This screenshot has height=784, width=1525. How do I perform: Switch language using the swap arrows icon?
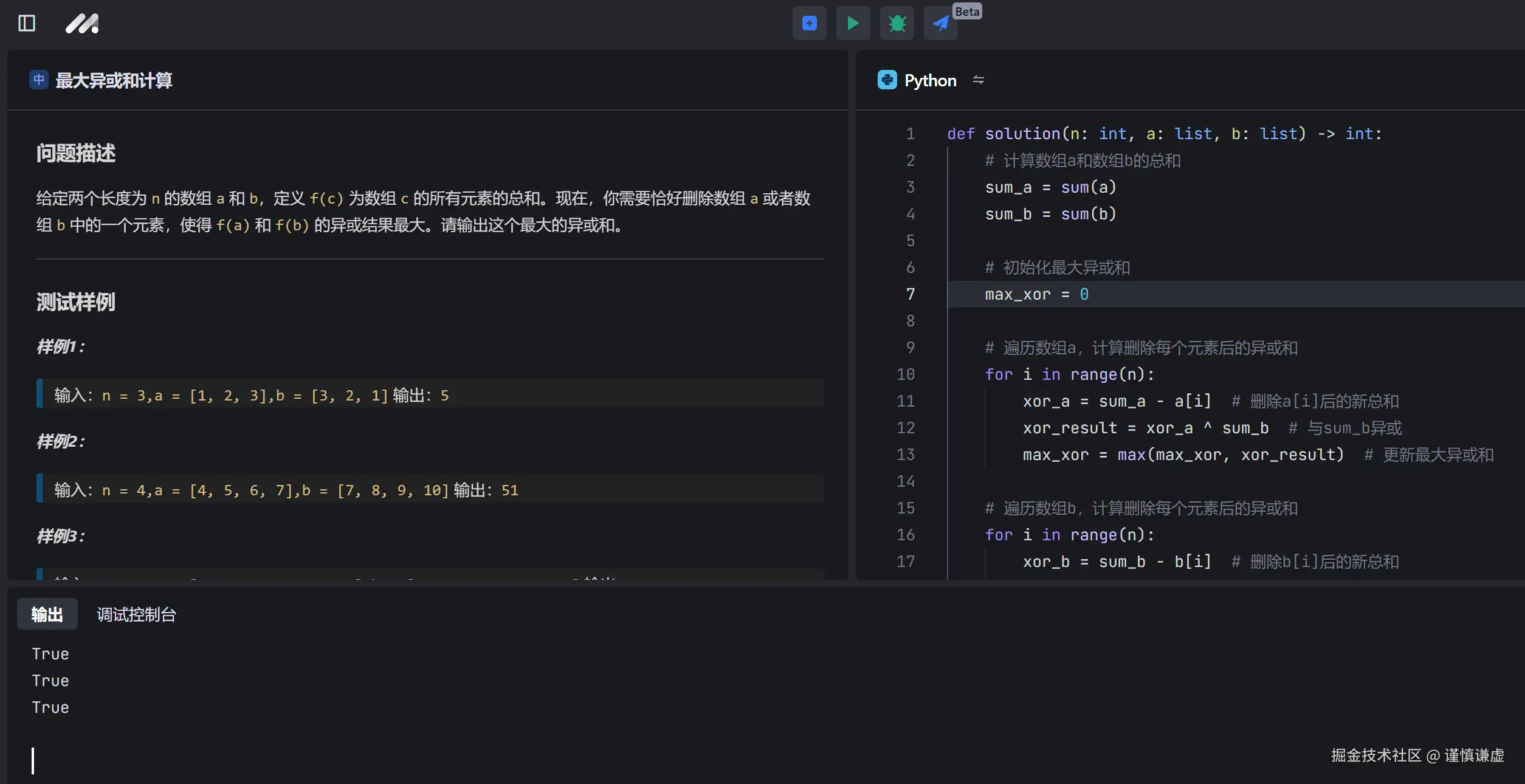(978, 80)
